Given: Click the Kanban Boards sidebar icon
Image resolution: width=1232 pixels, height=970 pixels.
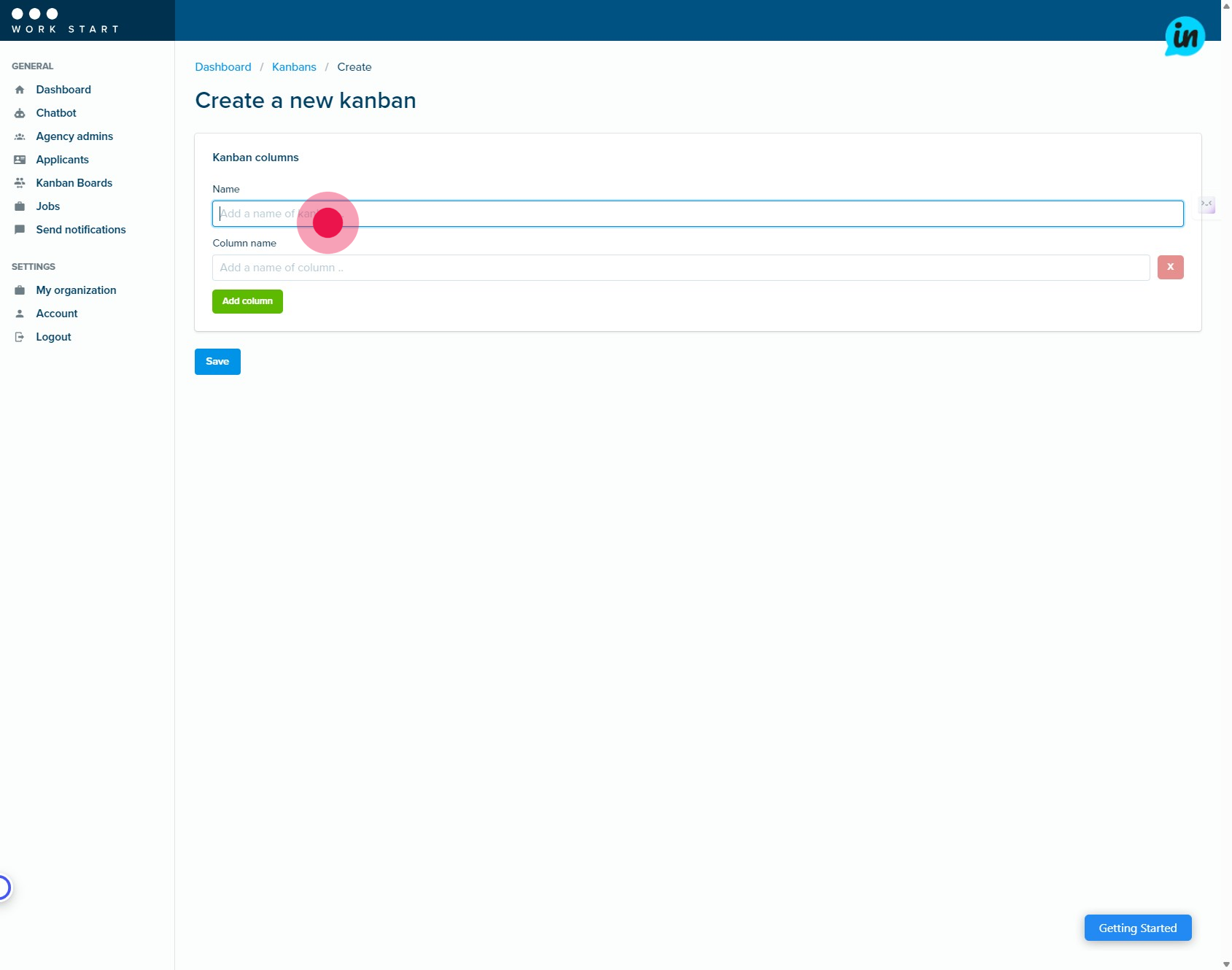Looking at the screenshot, I should (x=20, y=183).
